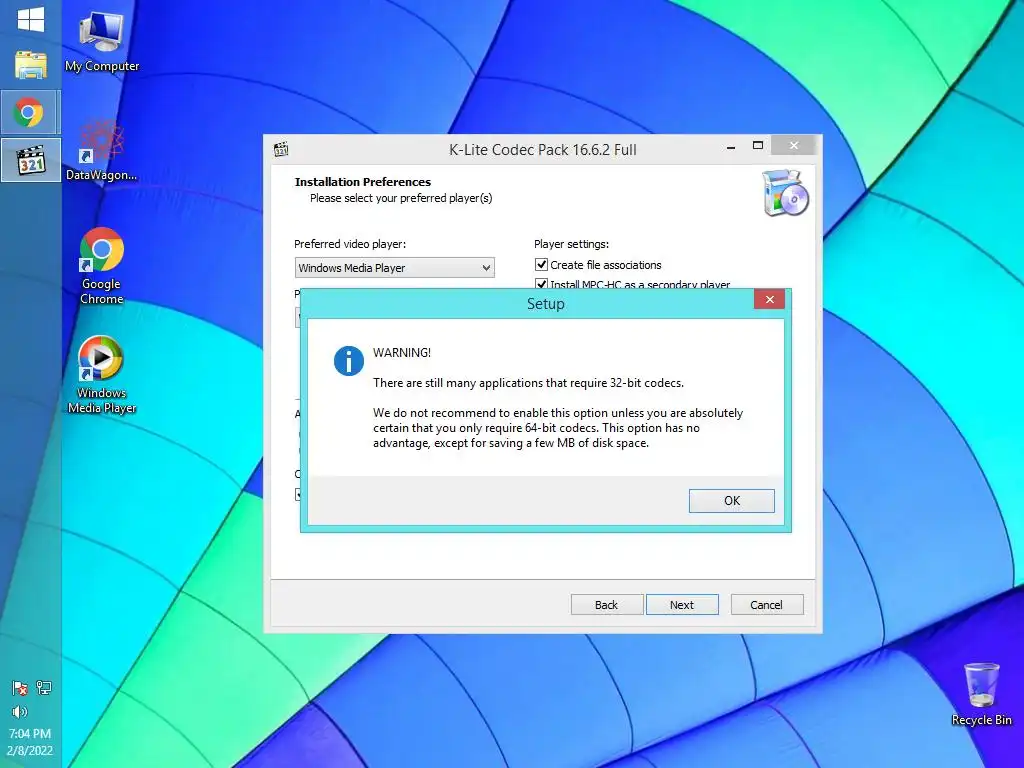The width and height of the screenshot is (1024, 768).
Task: Click the installer disc box logo
Action: [786, 193]
